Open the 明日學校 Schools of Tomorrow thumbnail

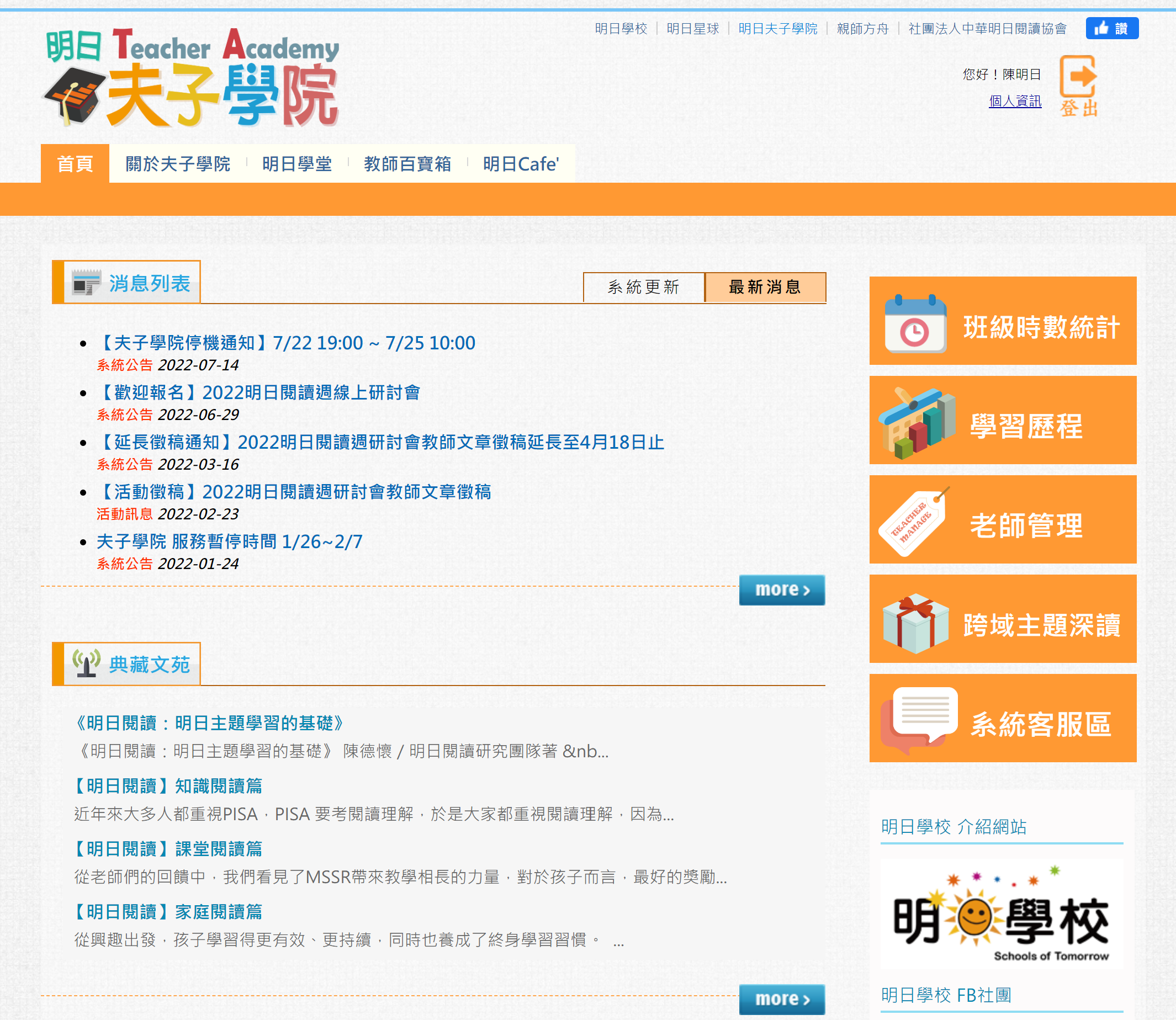pos(1001,914)
